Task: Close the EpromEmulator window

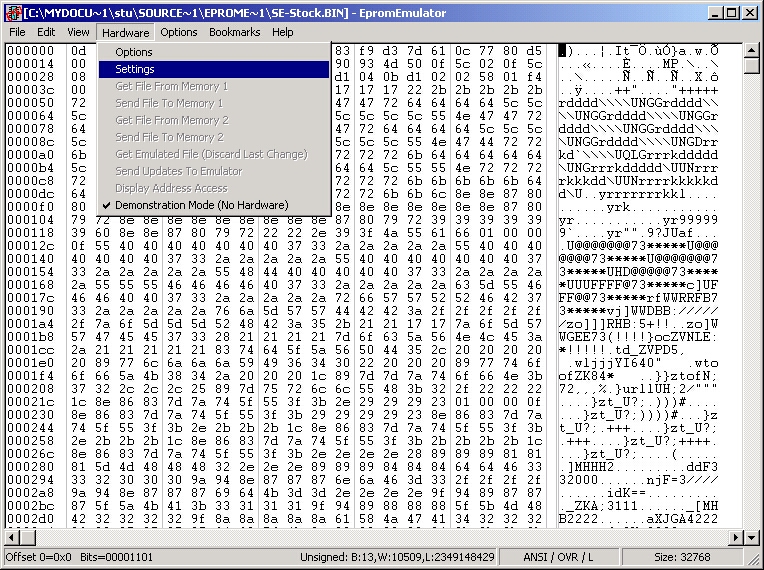Action: (x=750, y=13)
